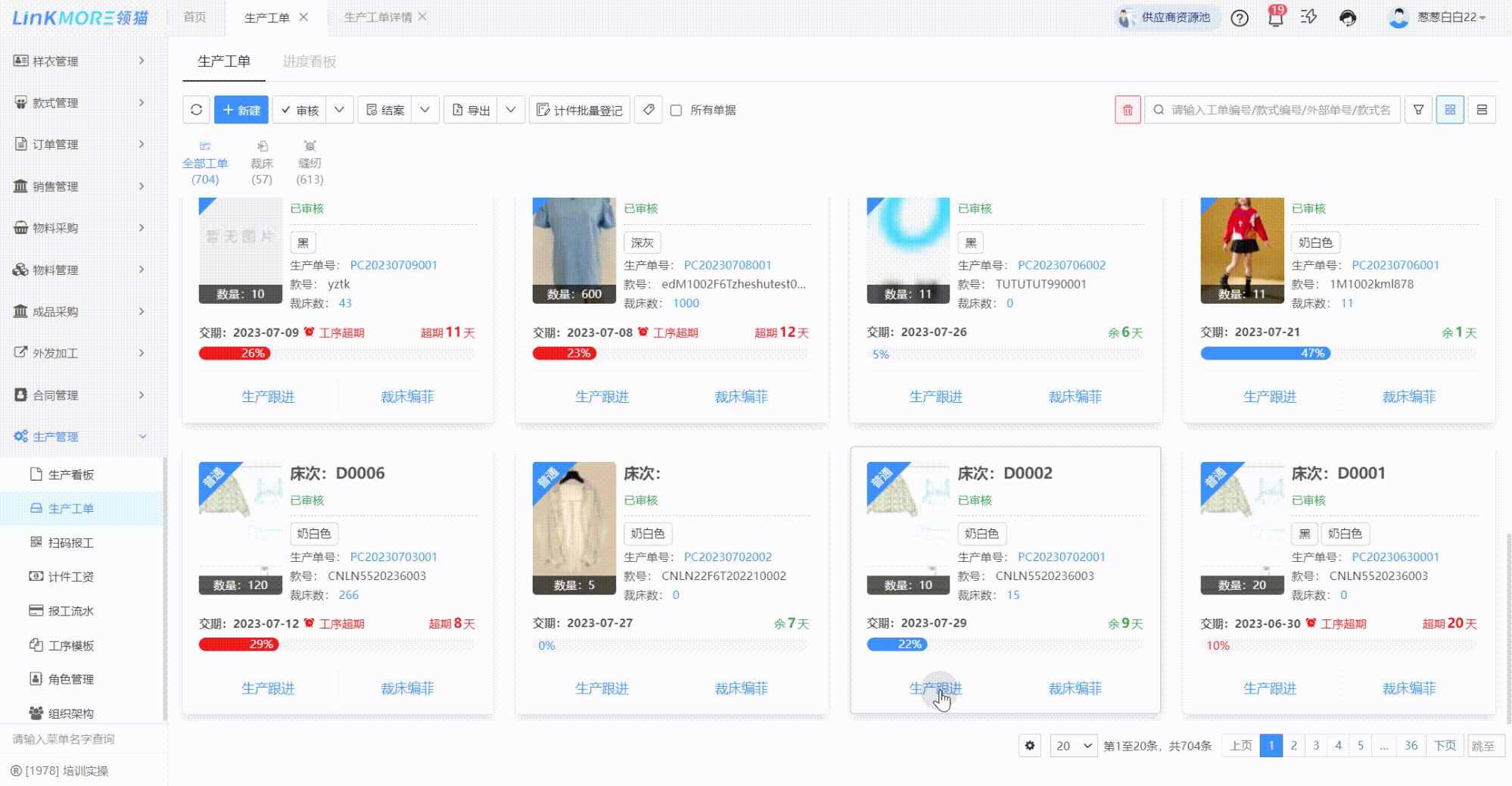Switch to 进度看板 tab
1512x786 pixels.
pyautogui.click(x=309, y=61)
